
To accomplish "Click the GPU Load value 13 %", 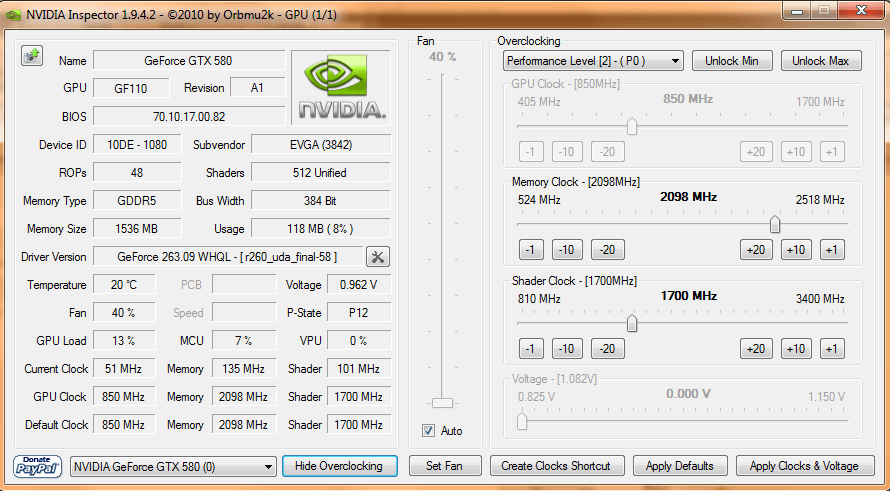I will (124, 341).
